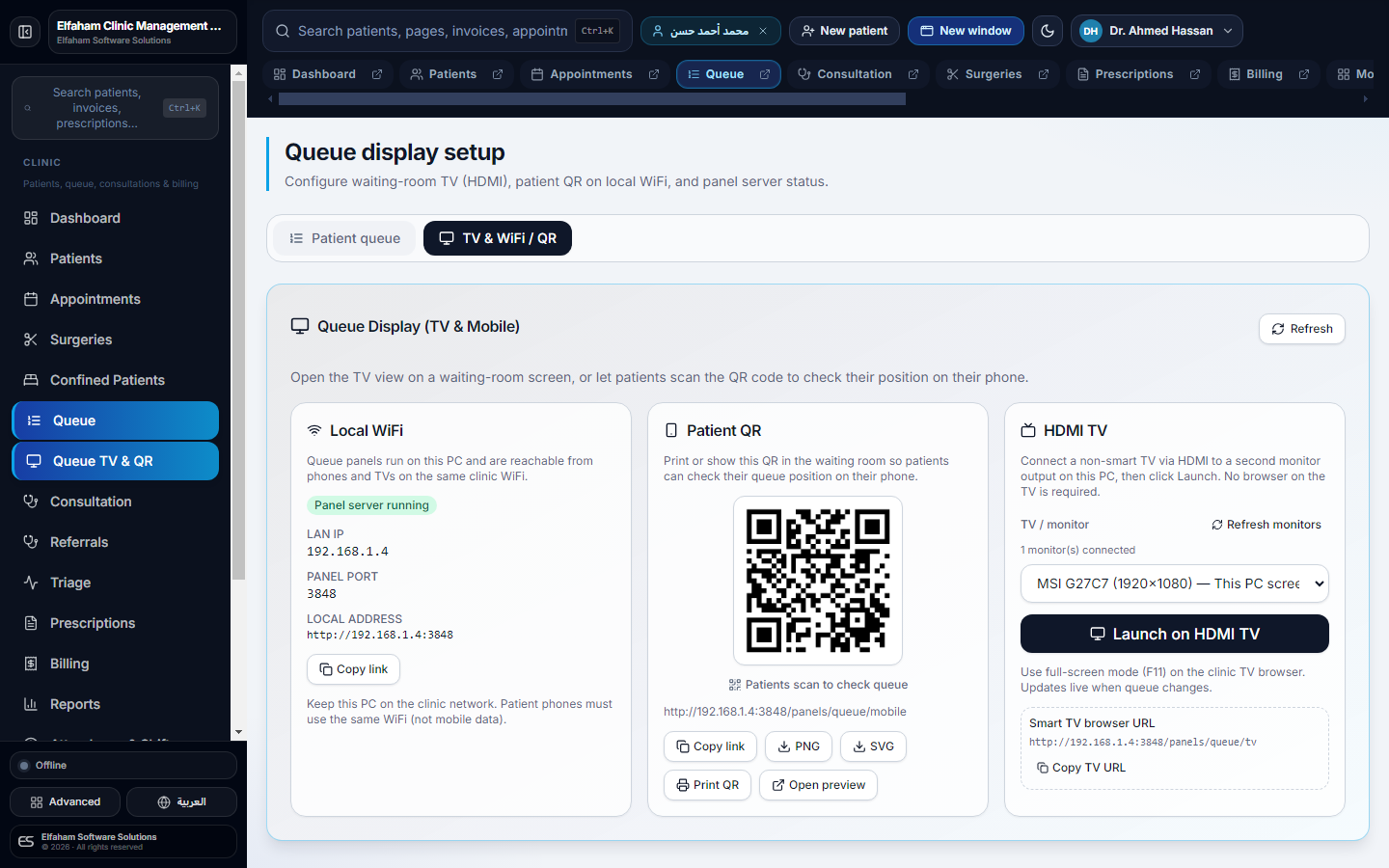
Task: Copy the Smart TV browser URL
Action: (1081, 768)
